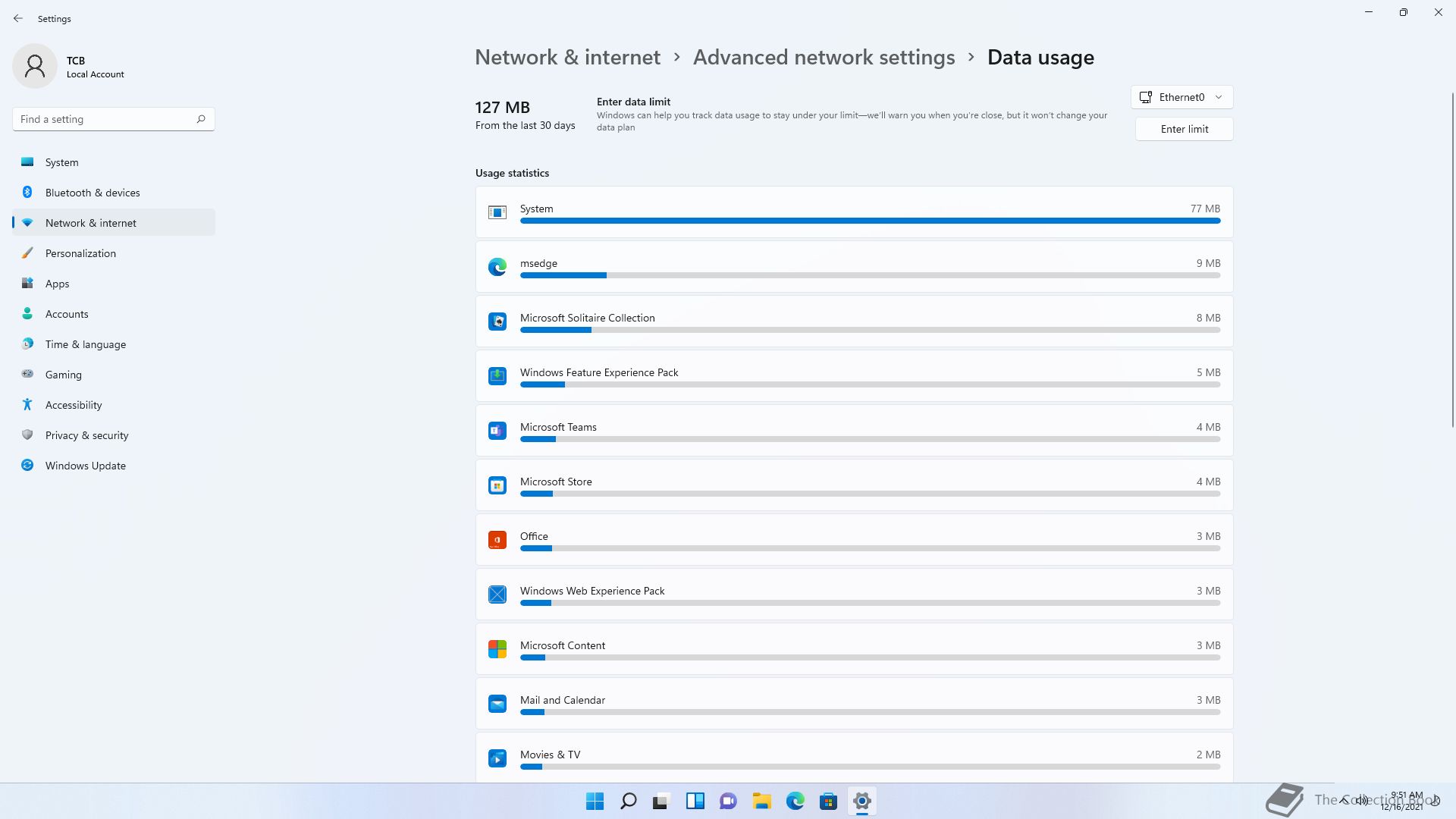The width and height of the screenshot is (1456, 819).
Task: Open Gaming settings
Action: [x=114, y=374]
